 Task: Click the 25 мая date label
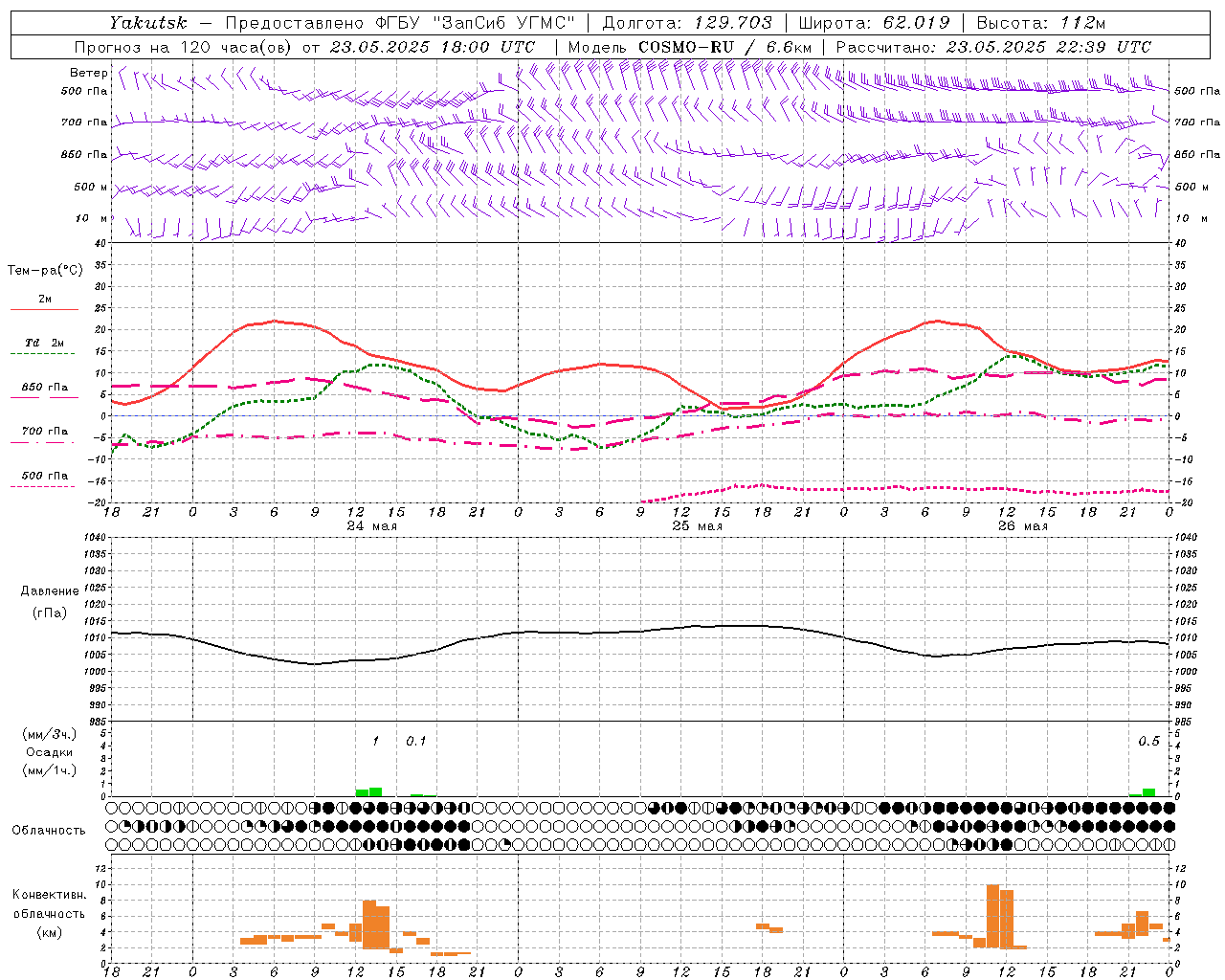tap(698, 526)
